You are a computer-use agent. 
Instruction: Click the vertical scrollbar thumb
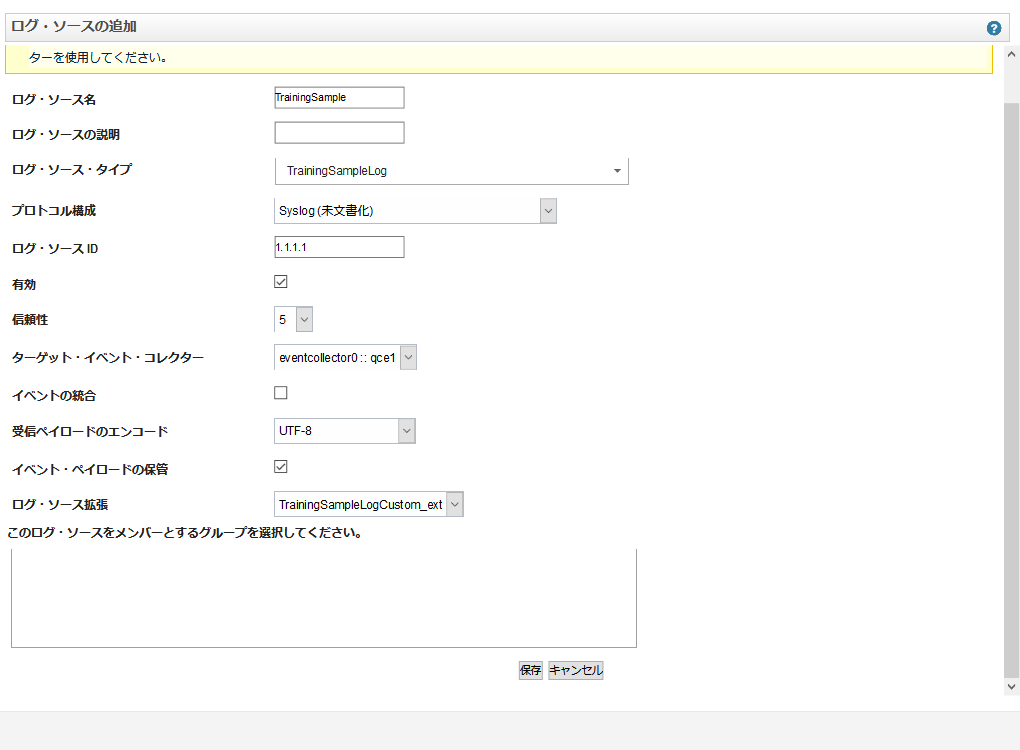[1011, 390]
